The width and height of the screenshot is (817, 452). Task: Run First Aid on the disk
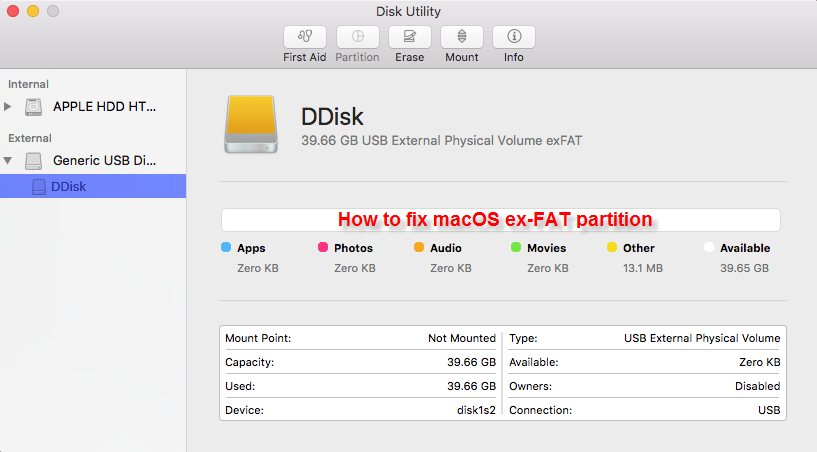click(305, 36)
